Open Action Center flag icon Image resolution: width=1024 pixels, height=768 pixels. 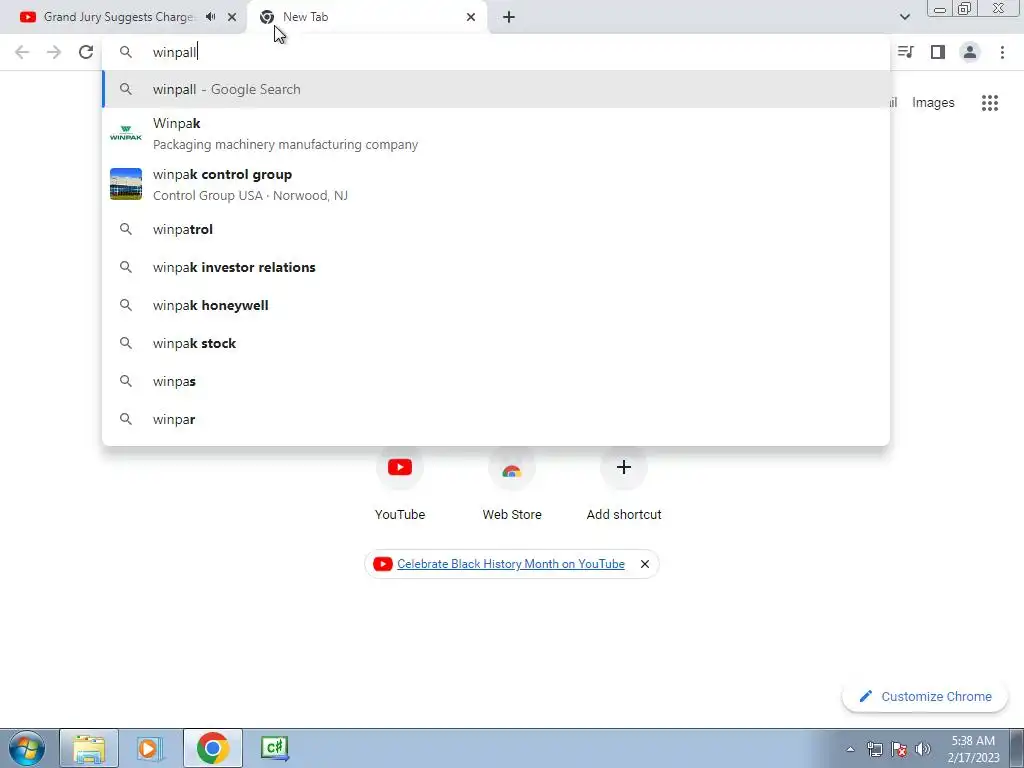point(899,749)
